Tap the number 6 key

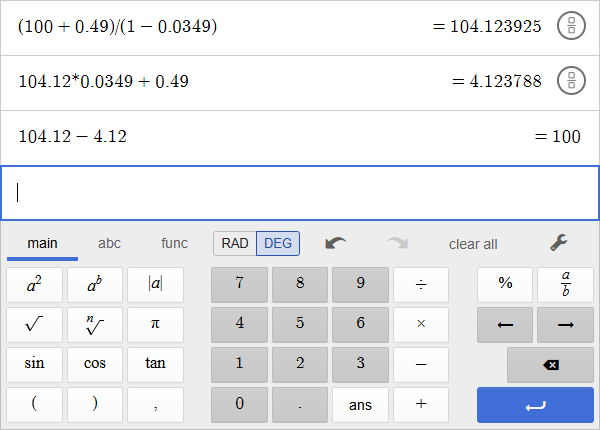(x=360, y=325)
